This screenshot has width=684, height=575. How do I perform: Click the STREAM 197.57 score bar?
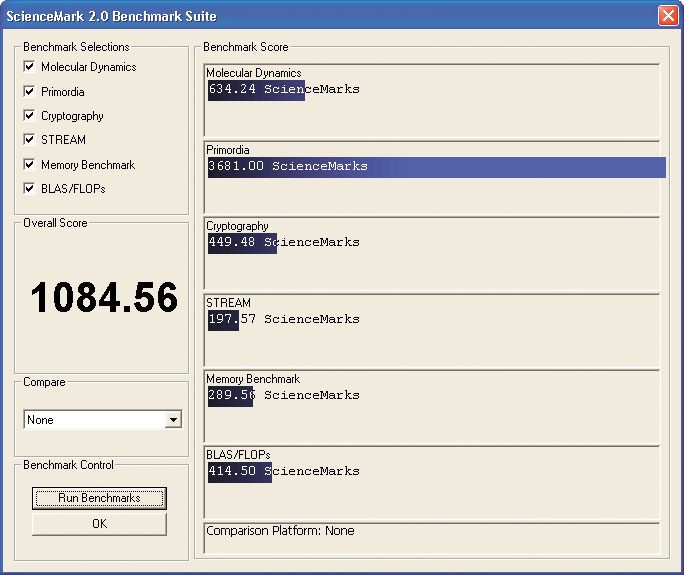click(x=223, y=320)
